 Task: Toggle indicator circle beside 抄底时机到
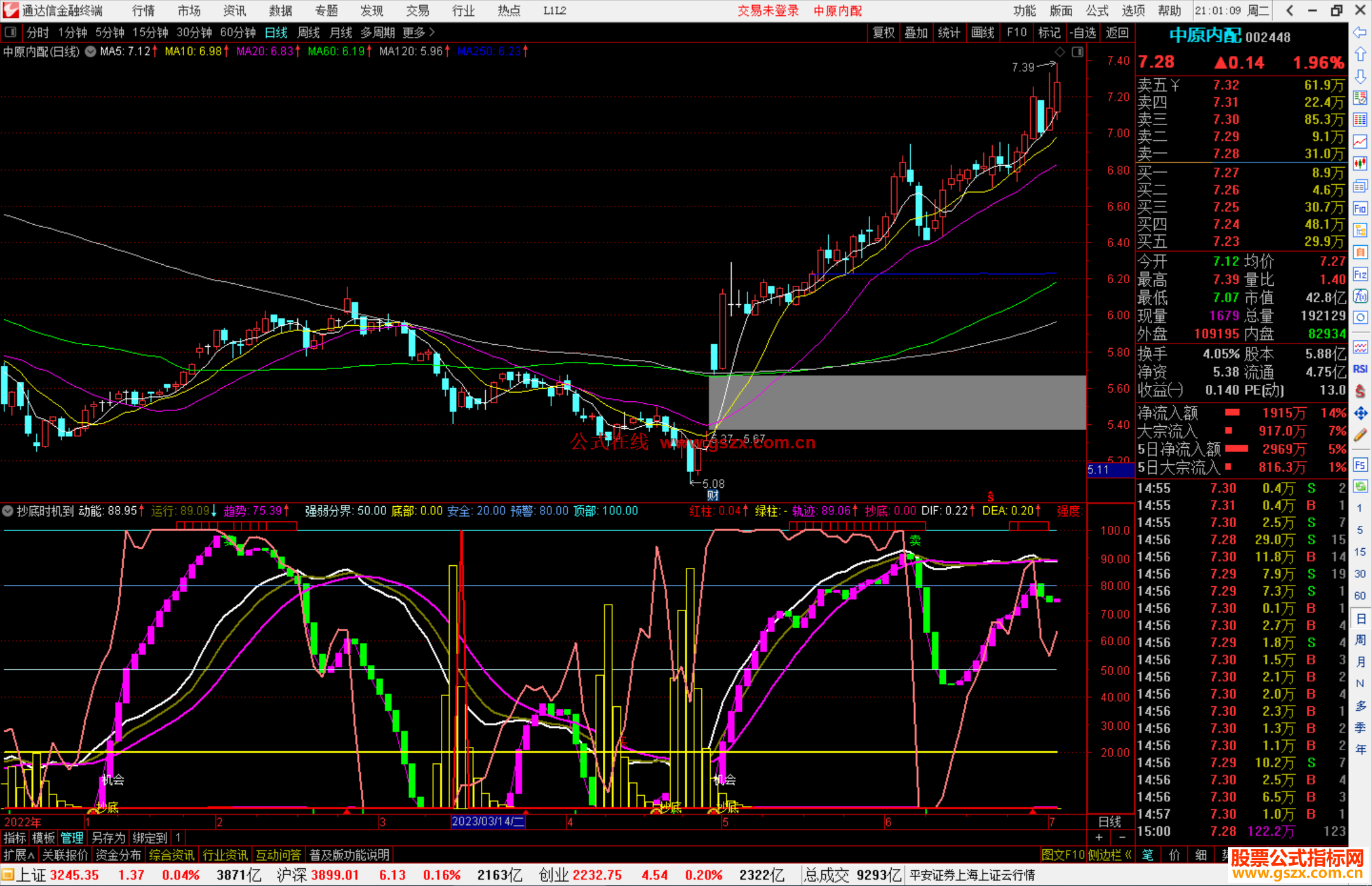click(x=8, y=511)
